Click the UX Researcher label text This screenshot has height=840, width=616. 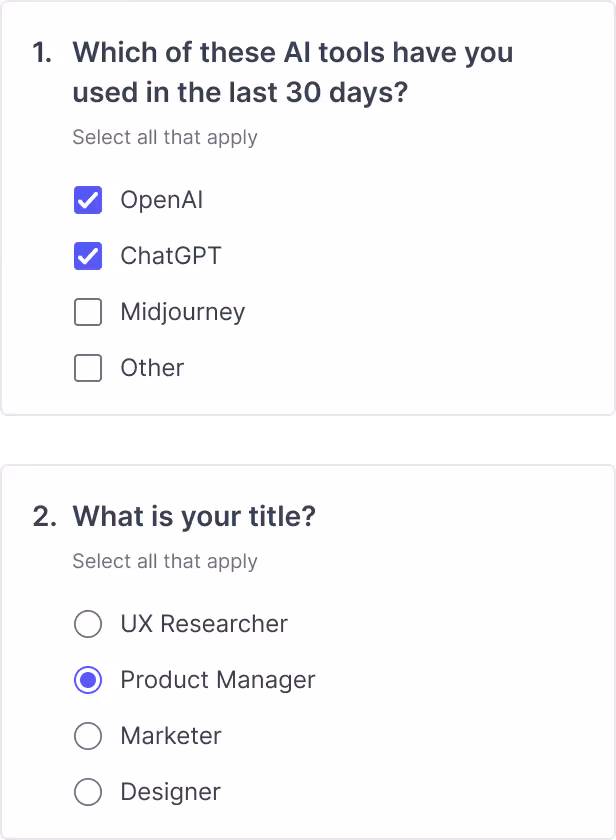pyautogui.click(x=203, y=624)
